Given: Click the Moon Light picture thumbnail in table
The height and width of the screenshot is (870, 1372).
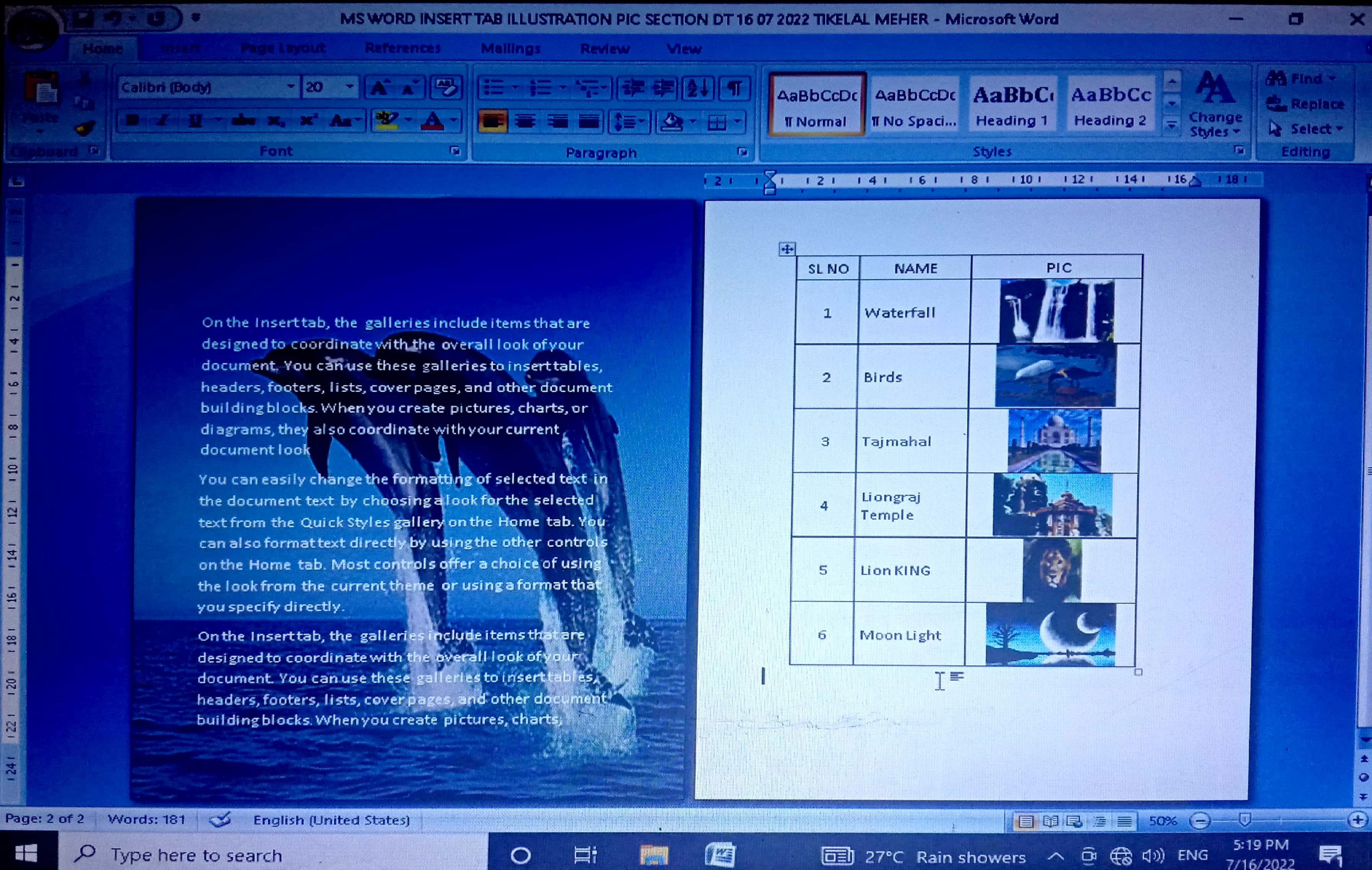Looking at the screenshot, I should coord(1051,635).
